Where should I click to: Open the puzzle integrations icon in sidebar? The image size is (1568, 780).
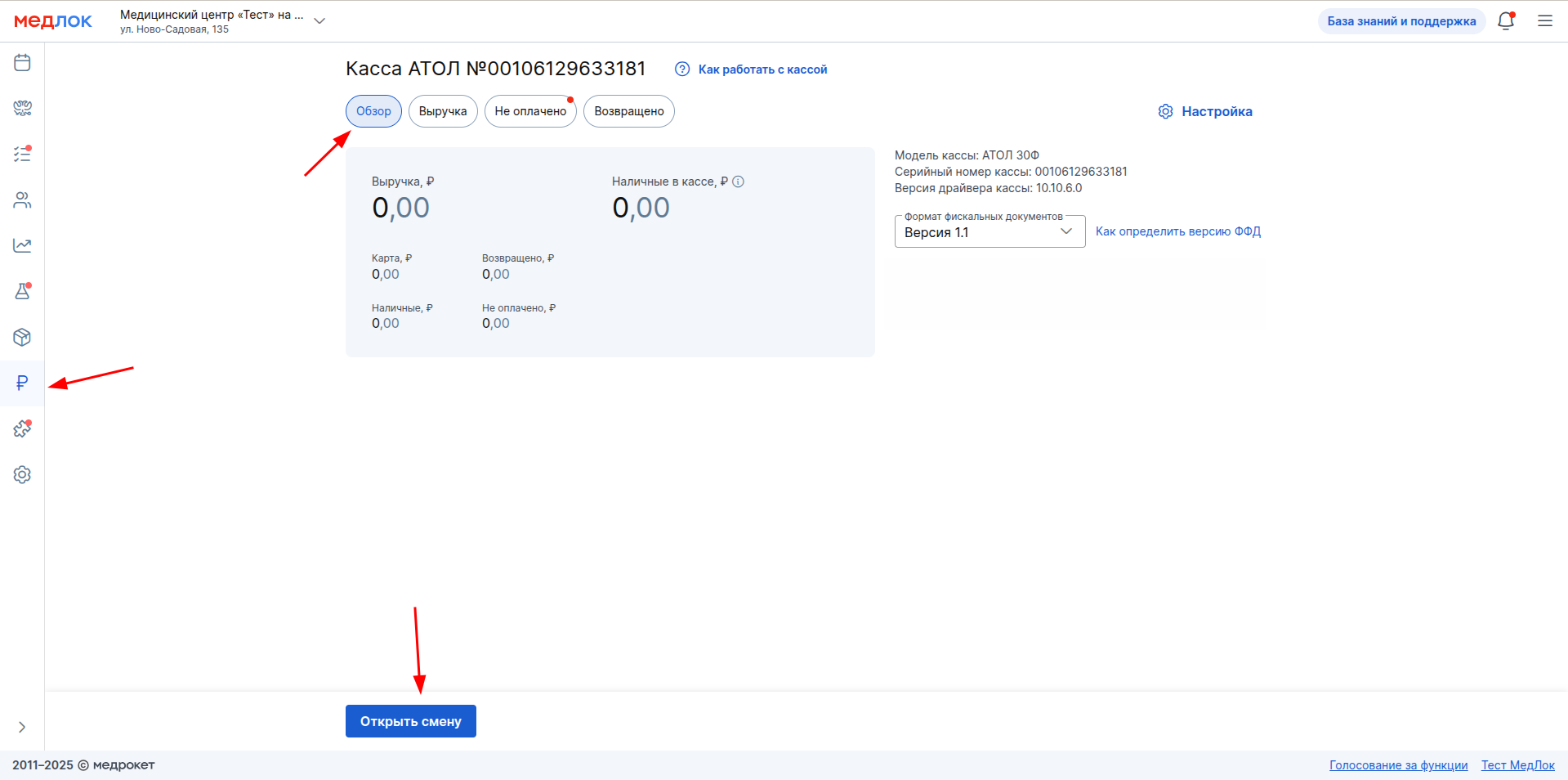pyautogui.click(x=22, y=428)
